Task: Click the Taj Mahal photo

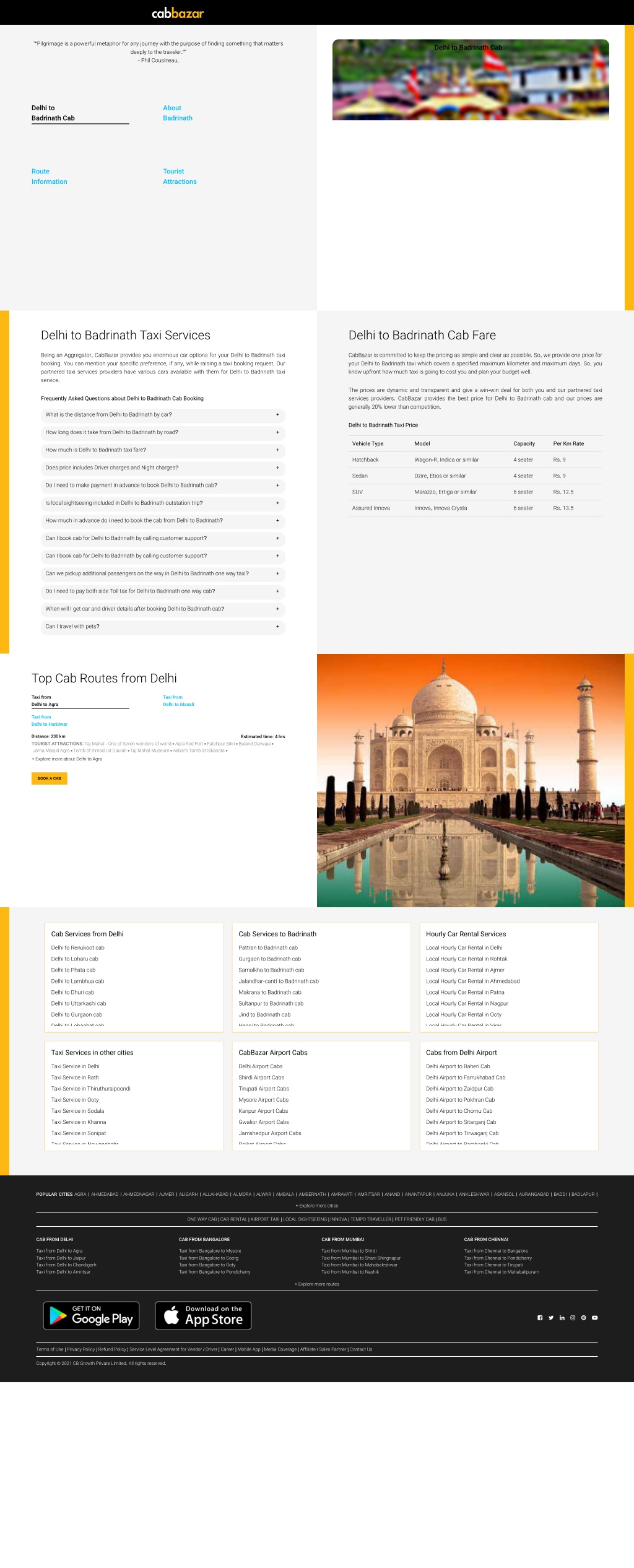Action: point(471,780)
